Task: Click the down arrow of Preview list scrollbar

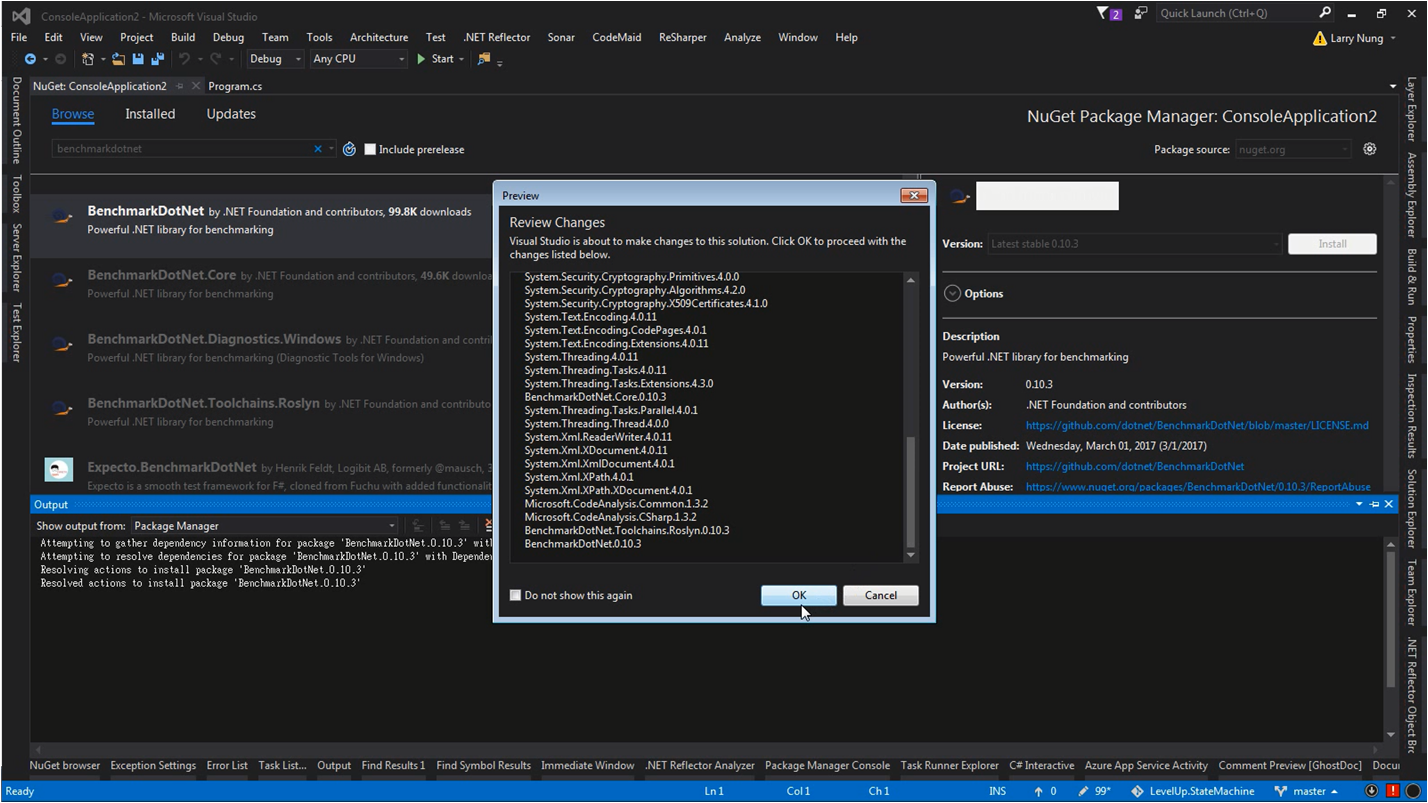Action: pos(910,555)
